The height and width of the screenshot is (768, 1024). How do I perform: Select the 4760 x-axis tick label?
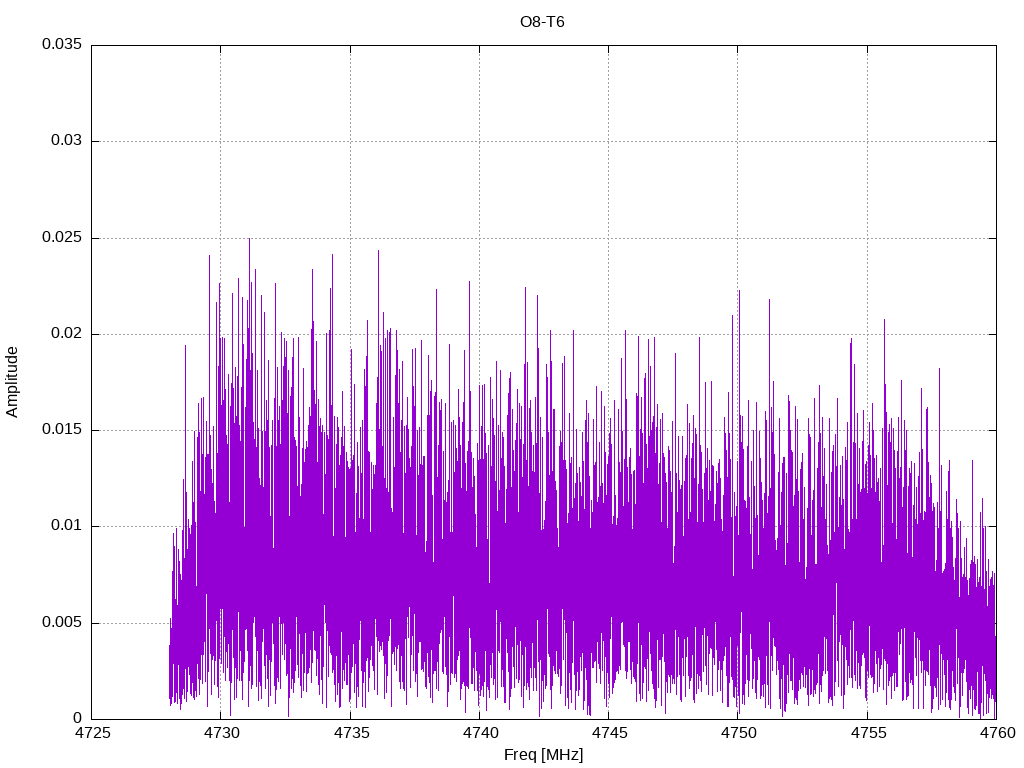point(996,734)
